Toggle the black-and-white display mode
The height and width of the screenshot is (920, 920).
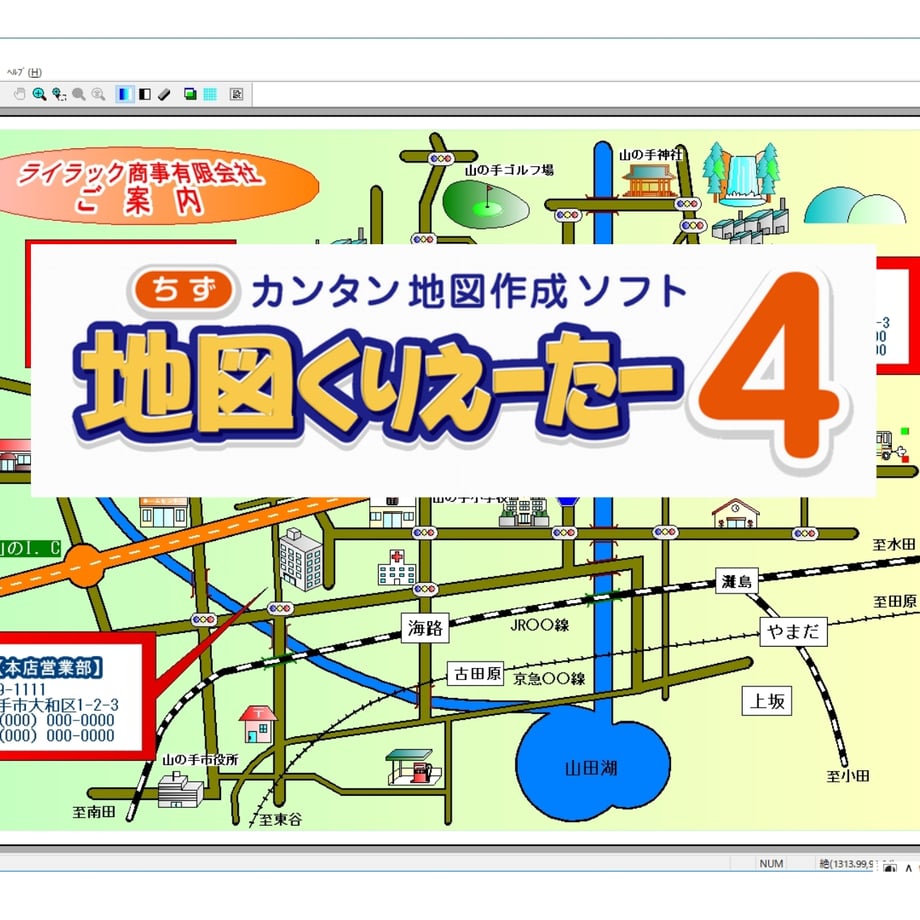144,94
